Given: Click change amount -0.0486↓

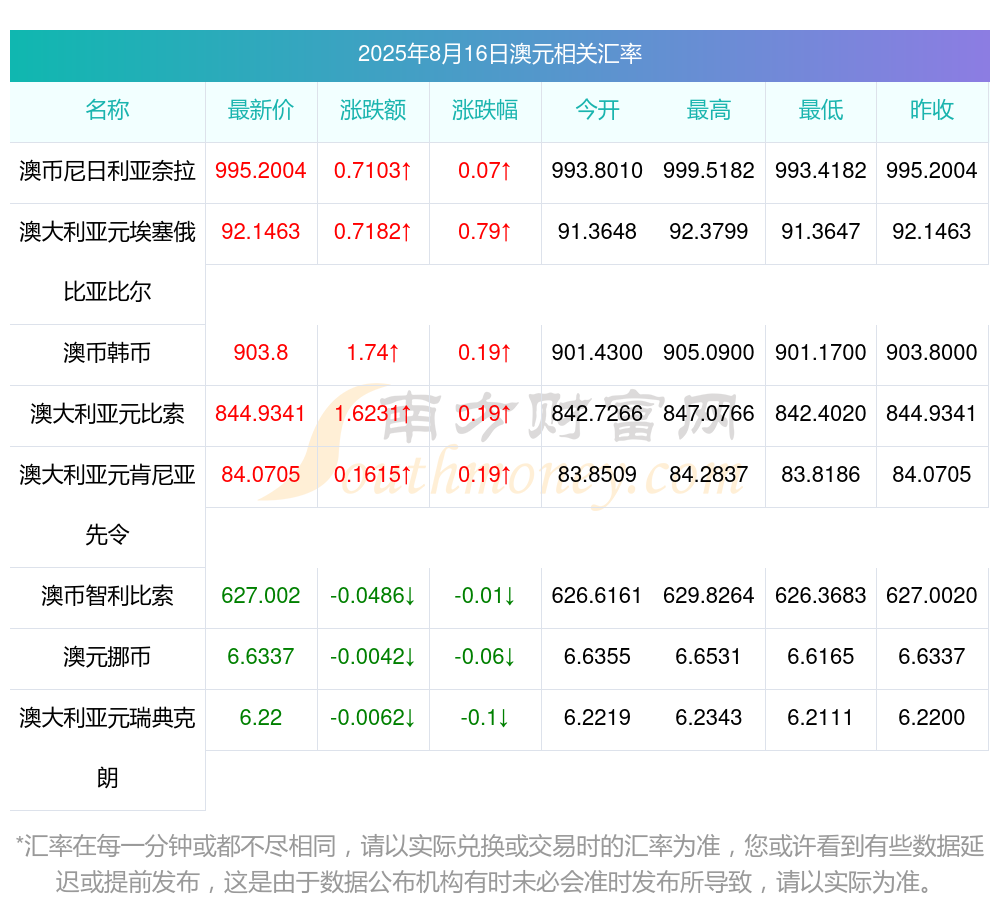Looking at the screenshot, I should pos(373,595).
